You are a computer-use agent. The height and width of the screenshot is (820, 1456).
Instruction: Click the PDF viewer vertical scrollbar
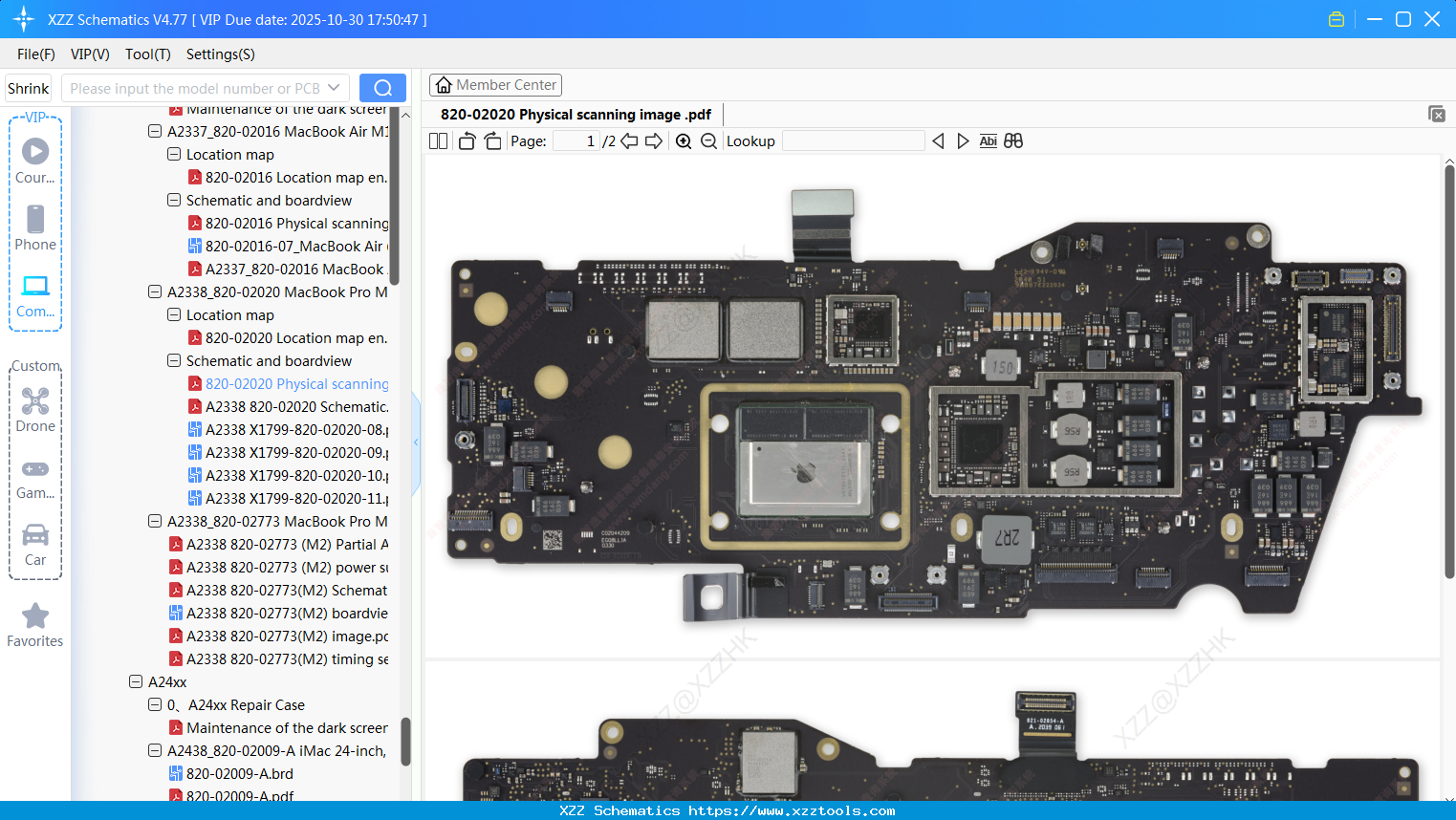[1449, 371]
